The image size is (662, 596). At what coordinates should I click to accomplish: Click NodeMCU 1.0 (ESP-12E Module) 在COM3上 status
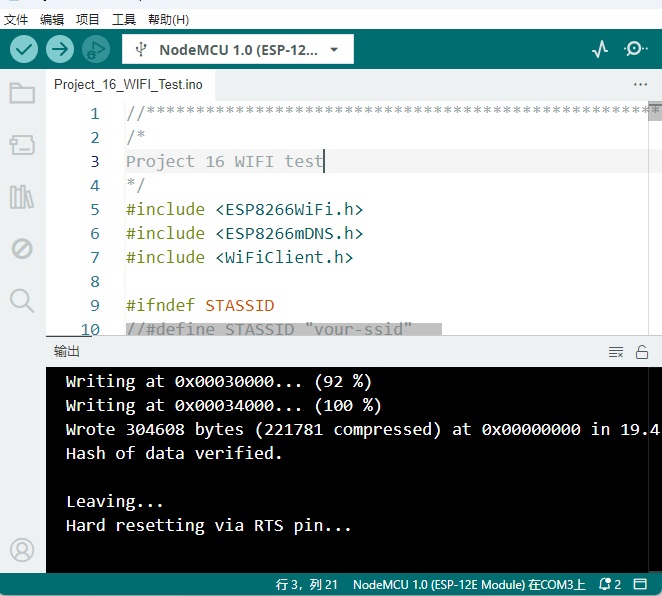click(469, 585)
